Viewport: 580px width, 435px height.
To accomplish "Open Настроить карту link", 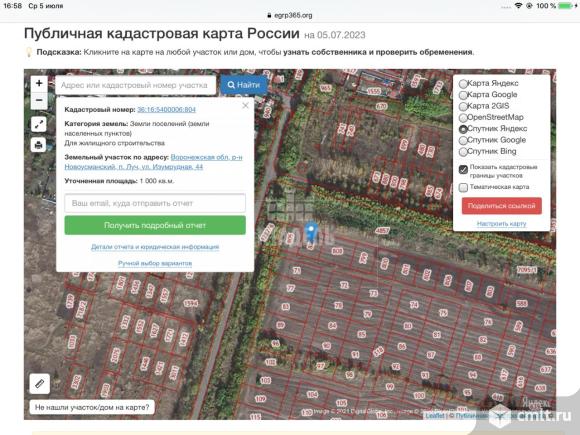I will click(502, 224).
